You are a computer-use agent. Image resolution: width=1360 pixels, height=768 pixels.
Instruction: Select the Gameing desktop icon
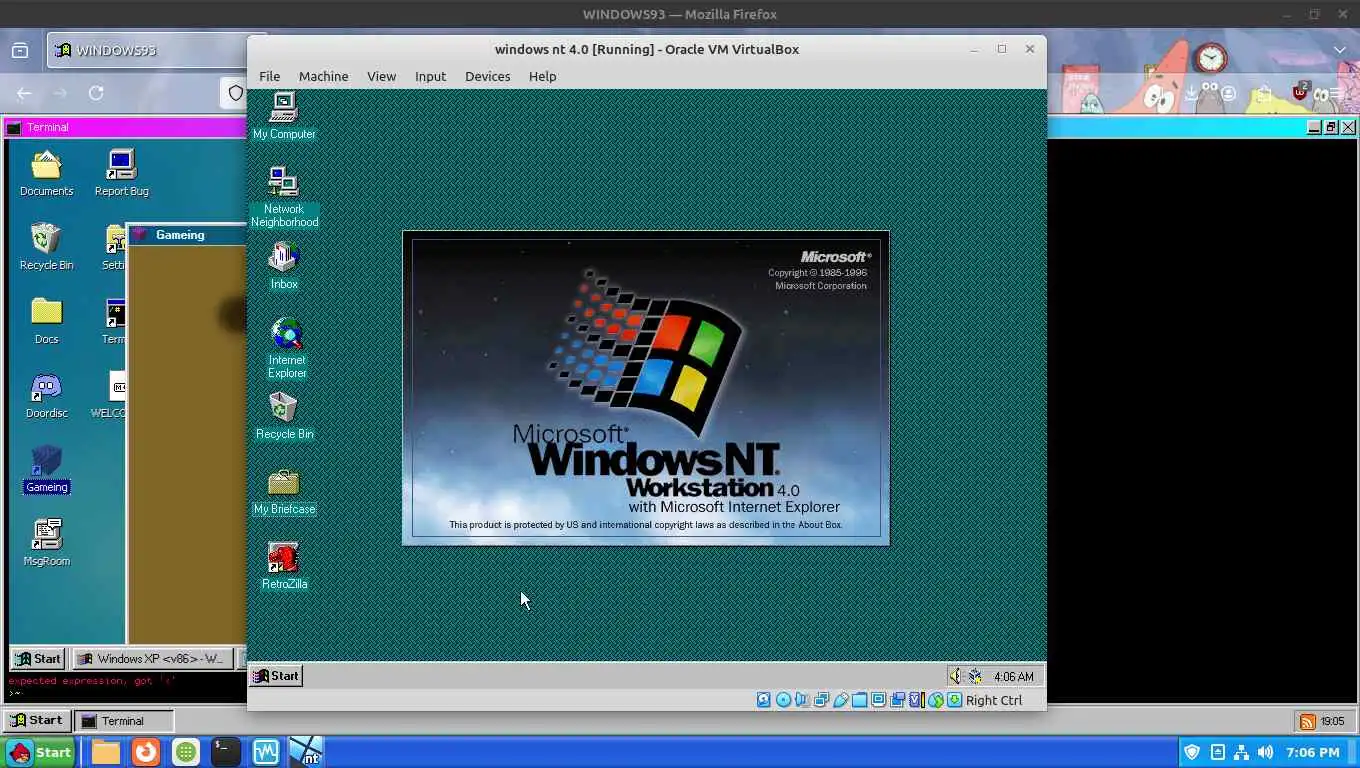(46, 470)
